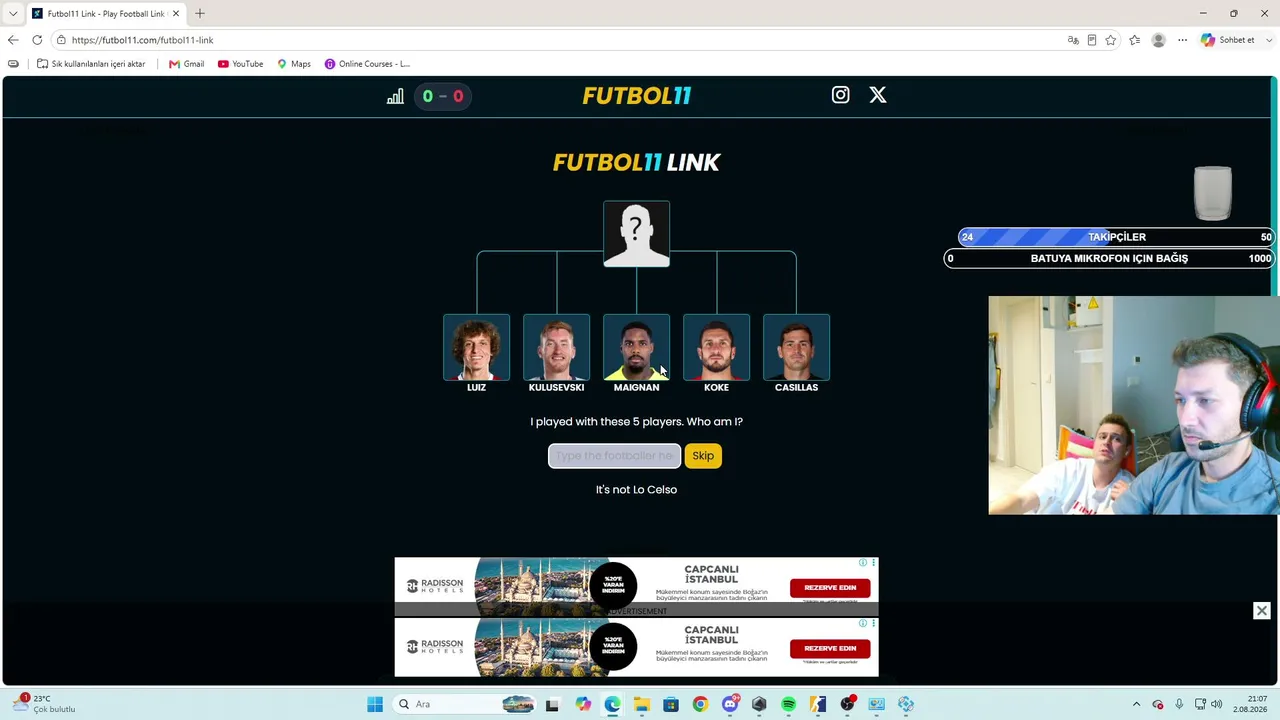This screenshot has height=720, width=1280.
Task: Open the Gmail bookmark
Action: pyautogui.click(x=186, y=64)
